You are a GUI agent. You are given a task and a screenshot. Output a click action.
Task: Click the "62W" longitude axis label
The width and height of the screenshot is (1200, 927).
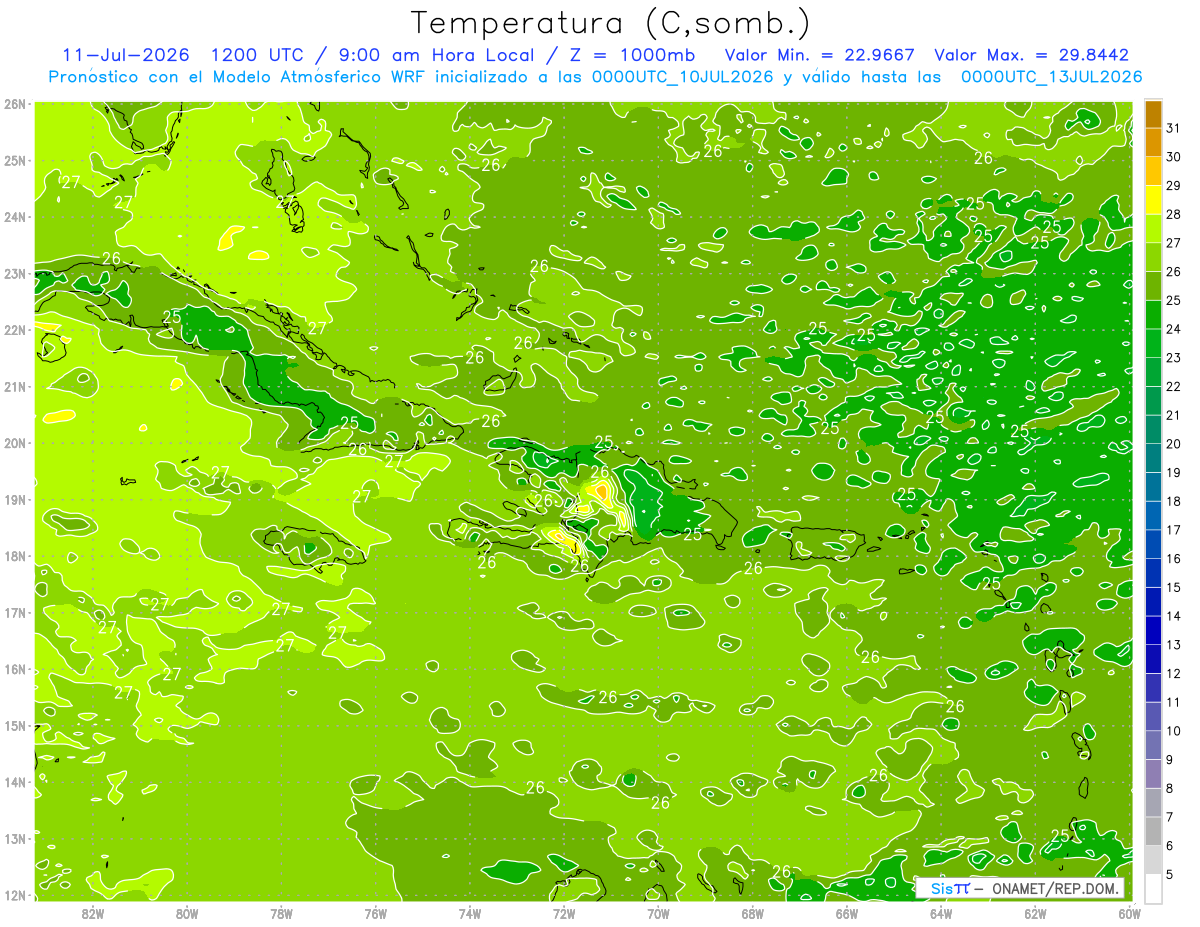point(1036,913)
